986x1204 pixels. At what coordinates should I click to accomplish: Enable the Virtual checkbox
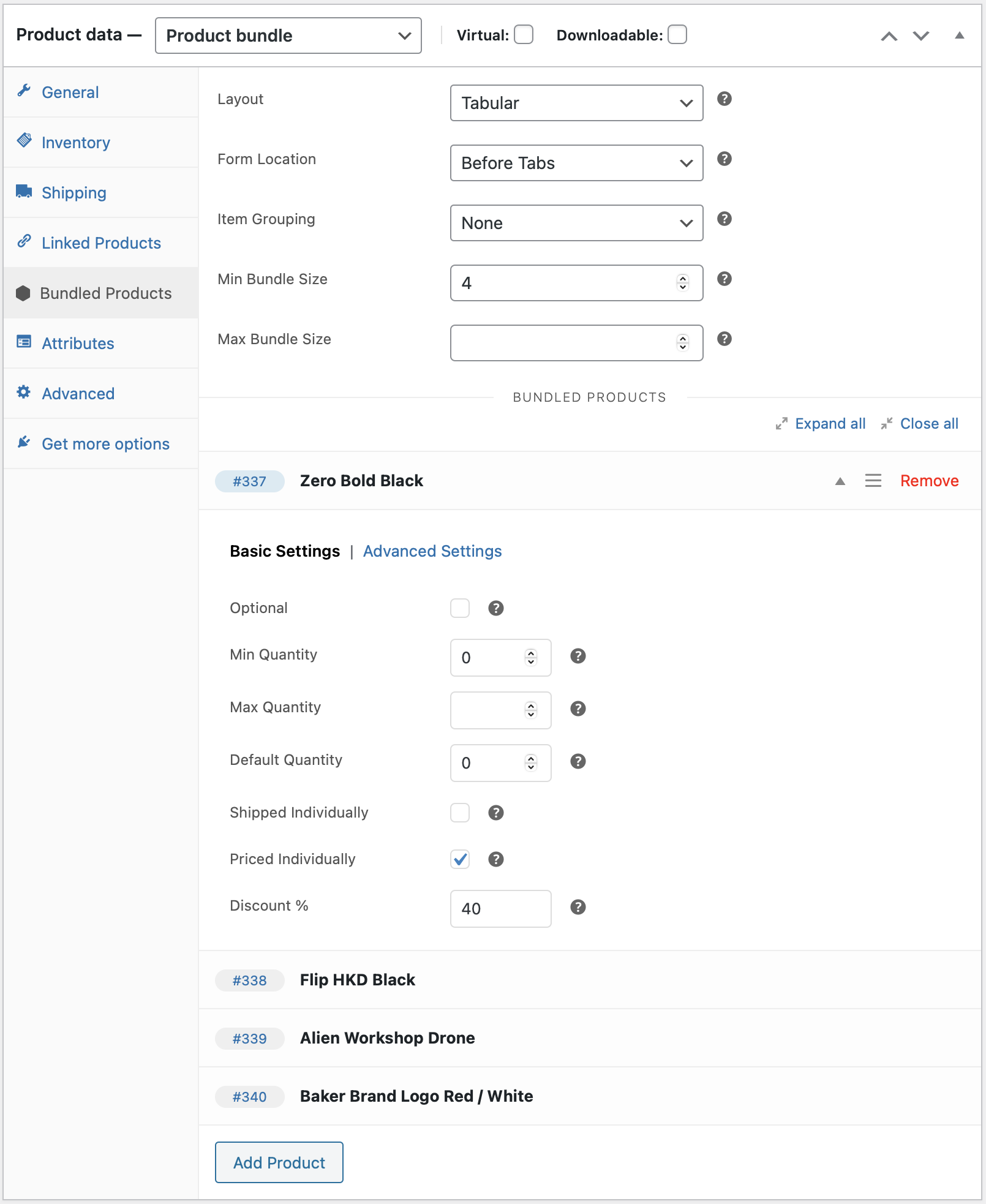[524, 35]
